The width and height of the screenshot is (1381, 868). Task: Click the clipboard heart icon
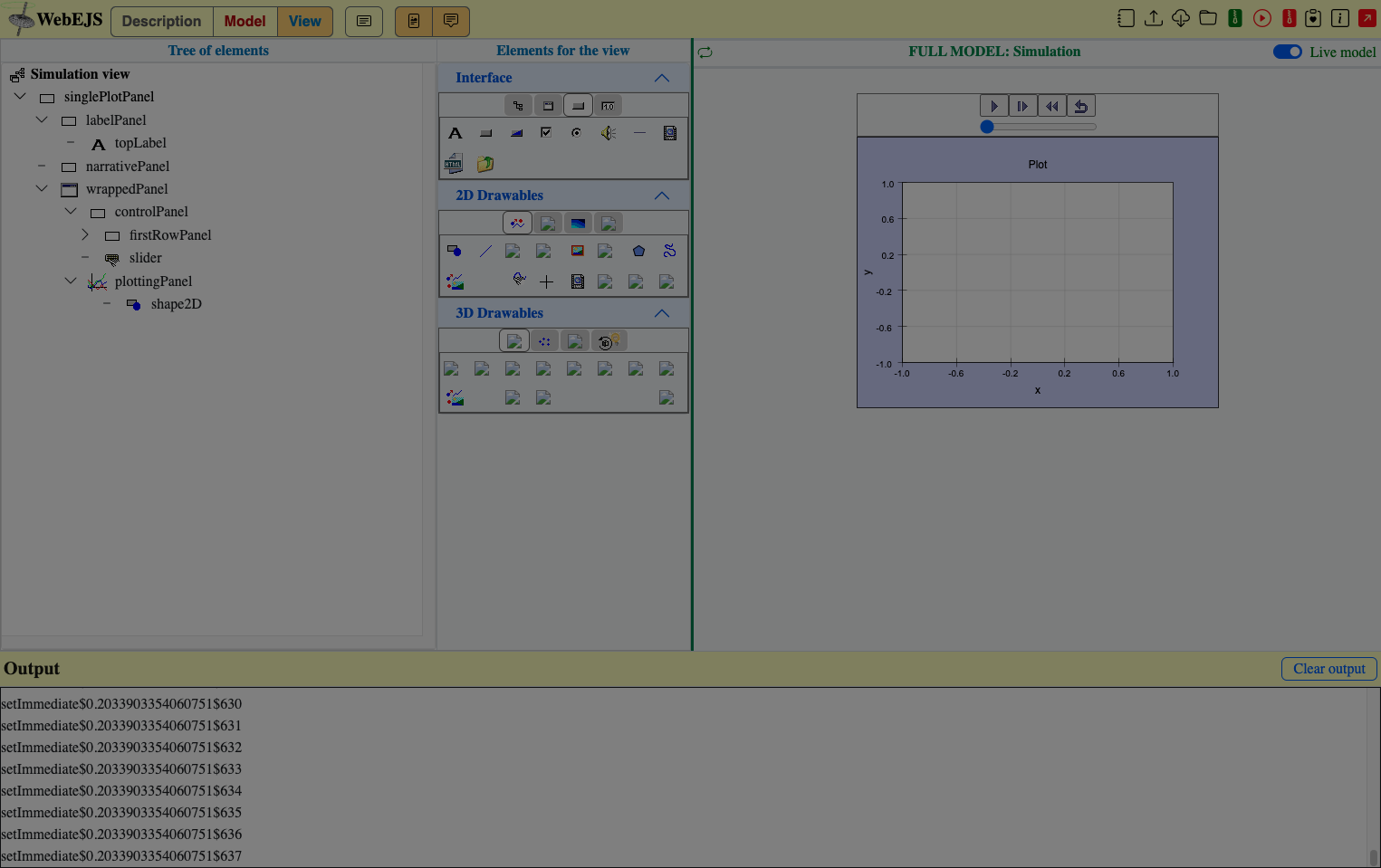tap(1313, 18)
